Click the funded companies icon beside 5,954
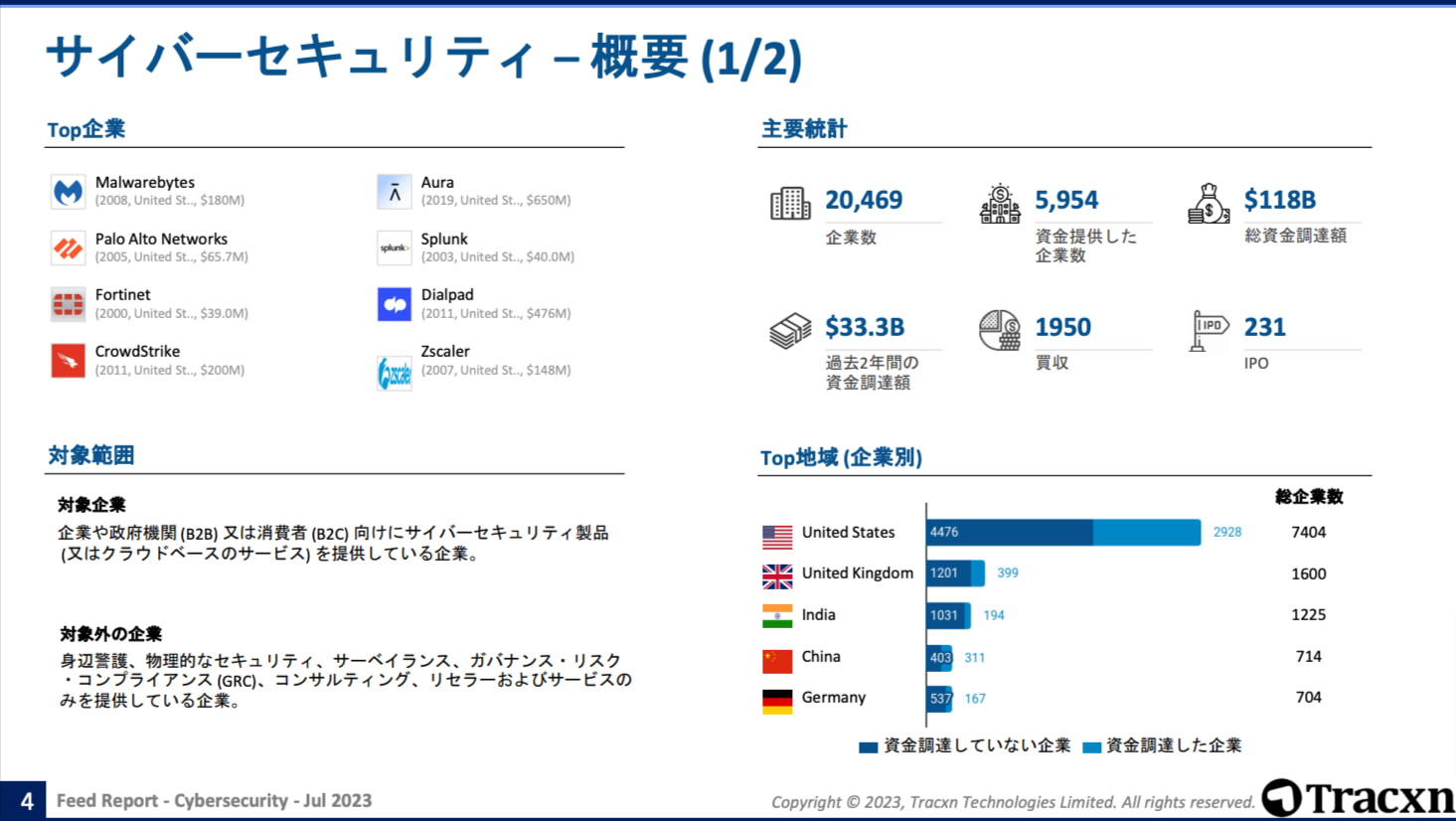 tap(1000, 203)
